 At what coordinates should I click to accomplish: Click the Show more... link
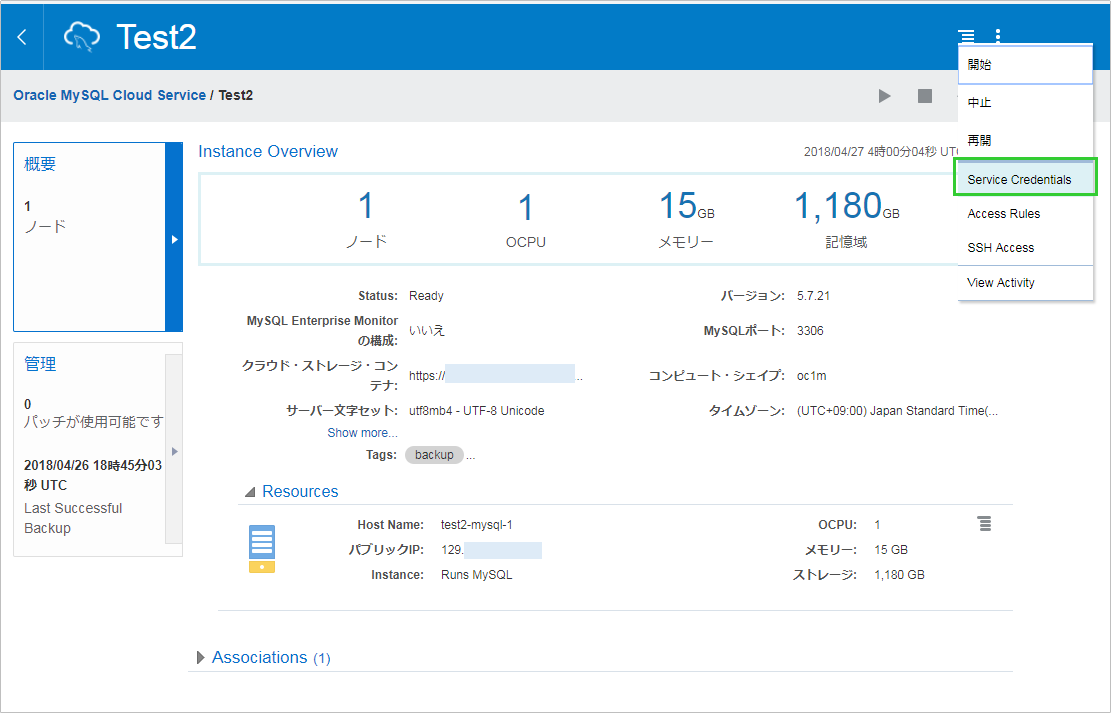point(362,432)
